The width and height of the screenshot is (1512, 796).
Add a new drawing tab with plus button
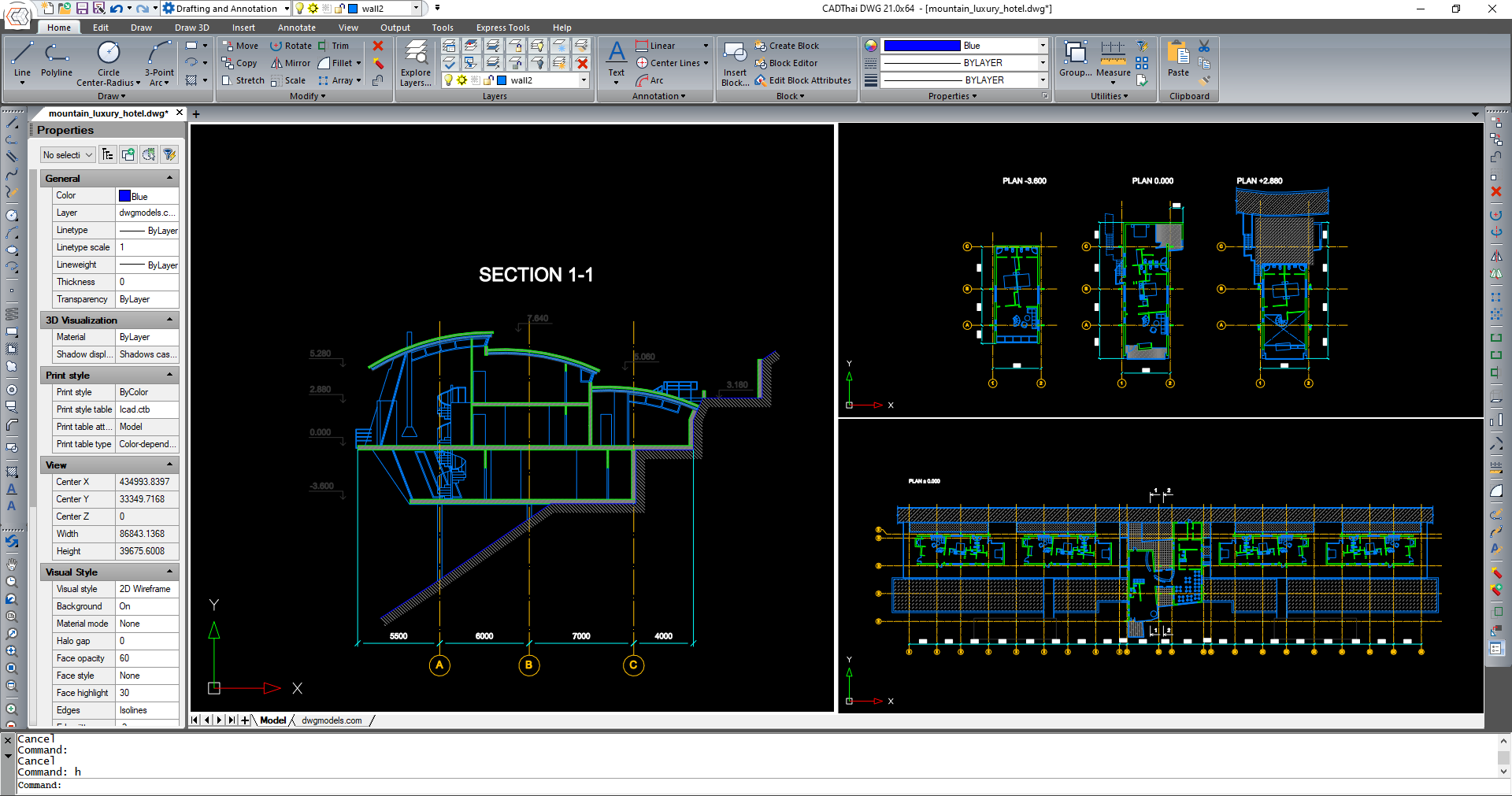pos(196,114)
